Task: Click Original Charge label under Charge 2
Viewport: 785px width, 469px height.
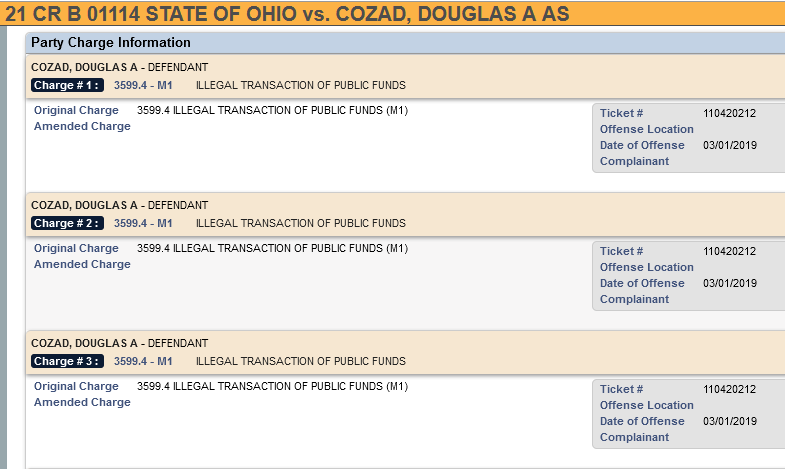Action: 76,248
